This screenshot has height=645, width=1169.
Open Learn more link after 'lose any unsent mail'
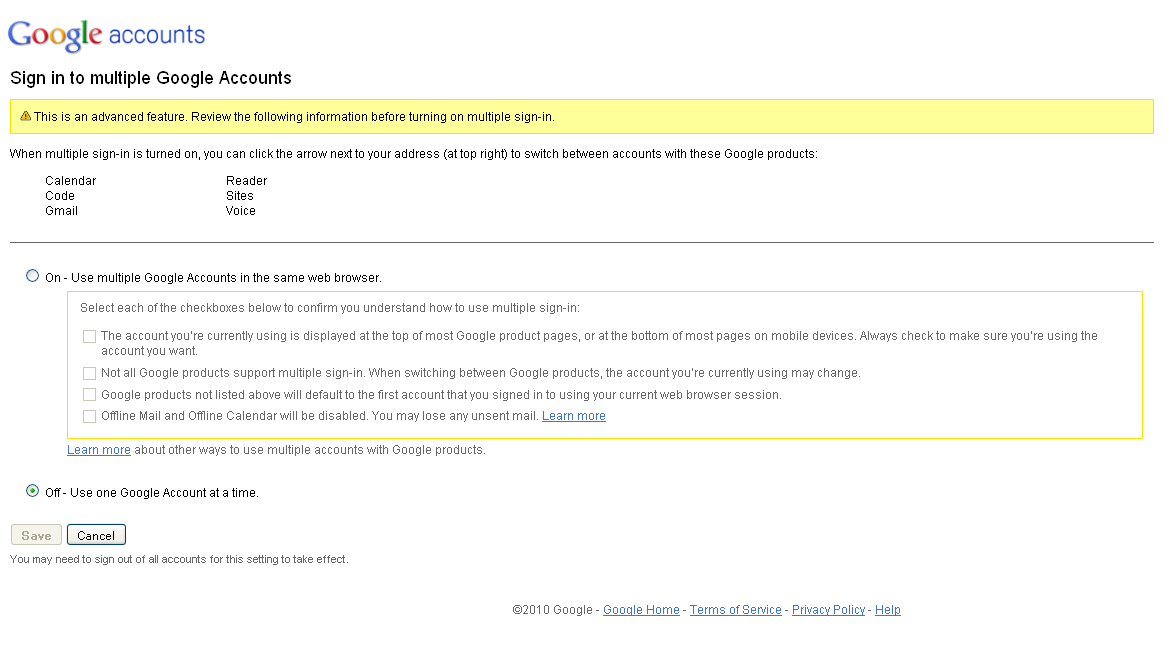coord(573,416)
